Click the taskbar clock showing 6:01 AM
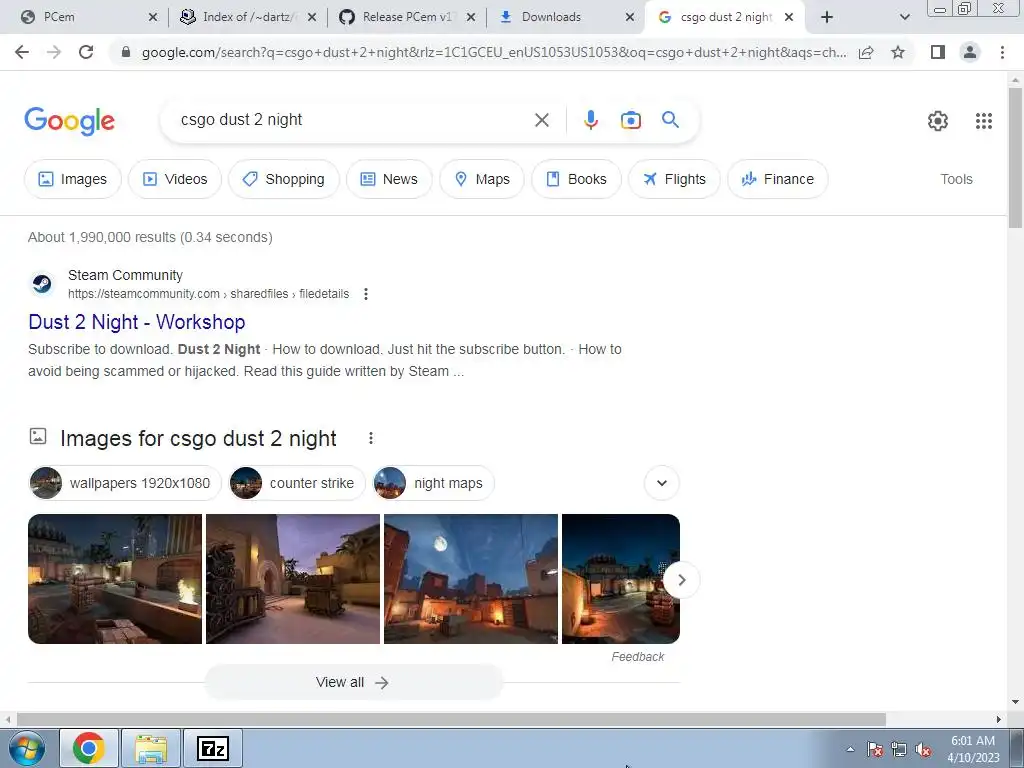 (x=973, y=749)
